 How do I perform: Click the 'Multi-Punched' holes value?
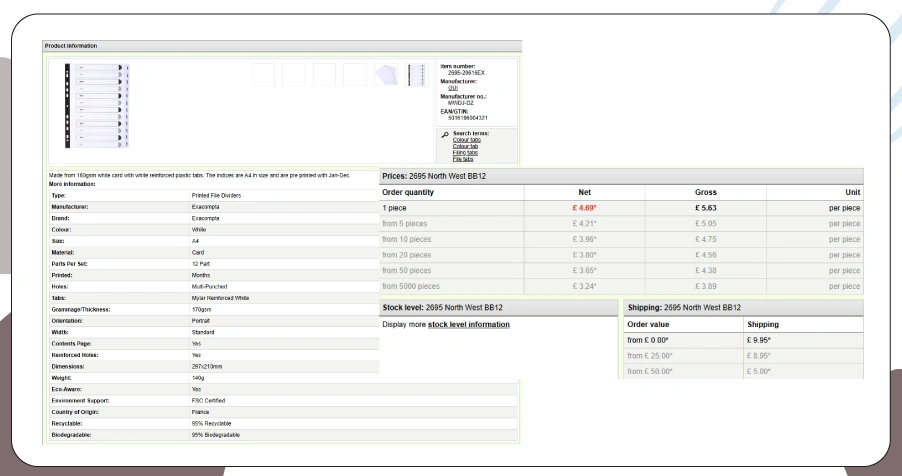(x=209, y=287)
